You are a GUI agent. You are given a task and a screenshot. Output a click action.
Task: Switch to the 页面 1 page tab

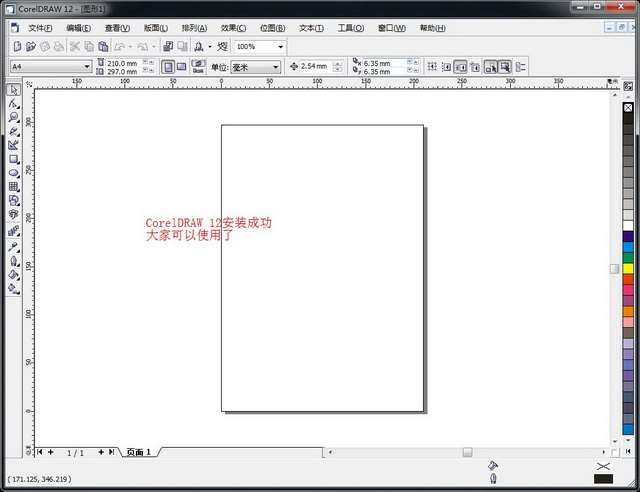(139, 452)
